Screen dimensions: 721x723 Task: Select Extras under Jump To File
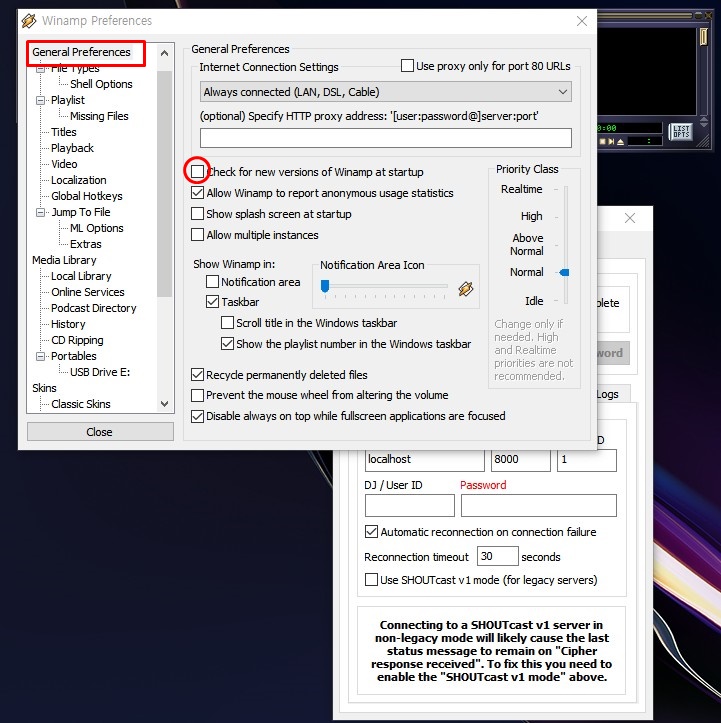coord(86,244)
